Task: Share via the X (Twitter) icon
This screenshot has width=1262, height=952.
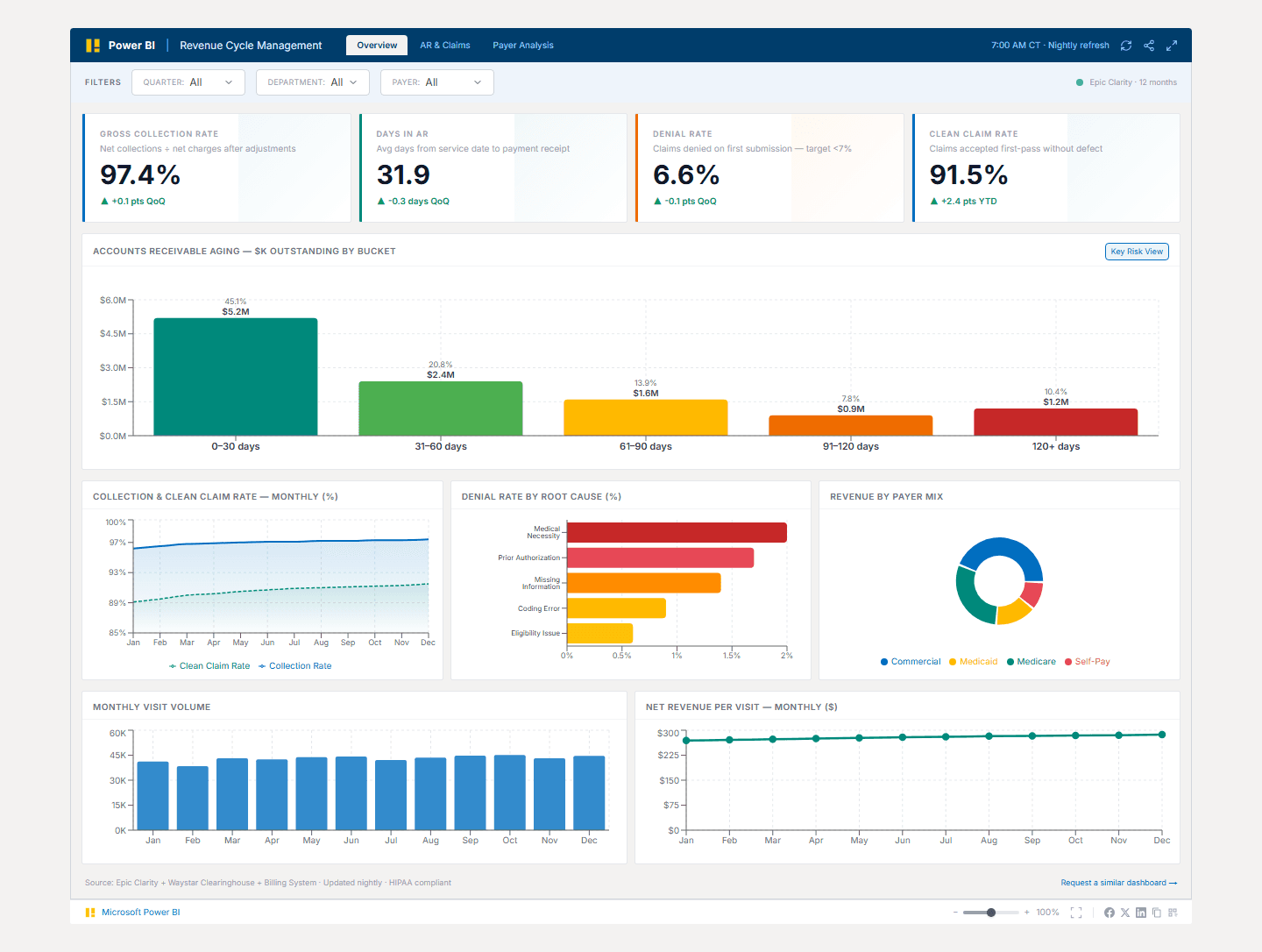Action: [x=1125, y=913]
